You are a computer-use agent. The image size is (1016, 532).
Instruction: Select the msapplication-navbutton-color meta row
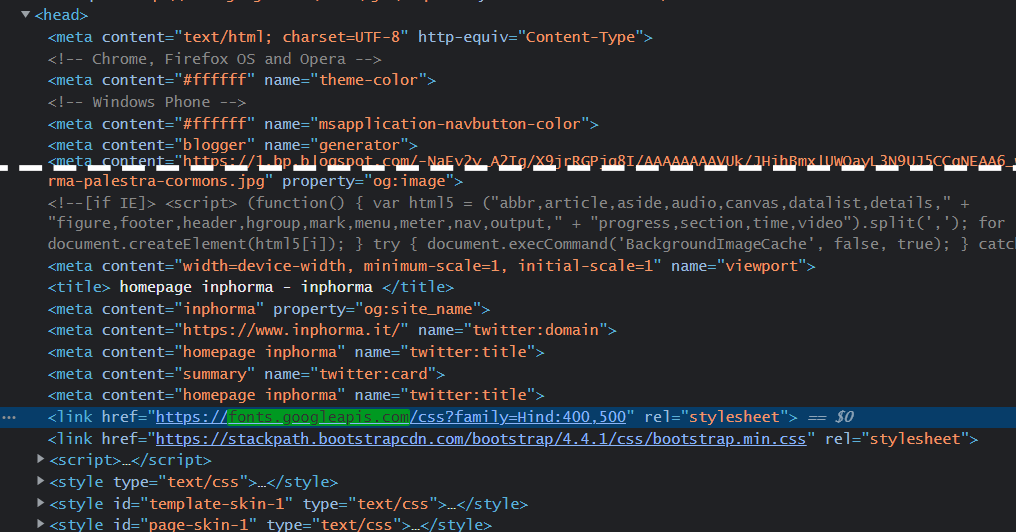323,124
